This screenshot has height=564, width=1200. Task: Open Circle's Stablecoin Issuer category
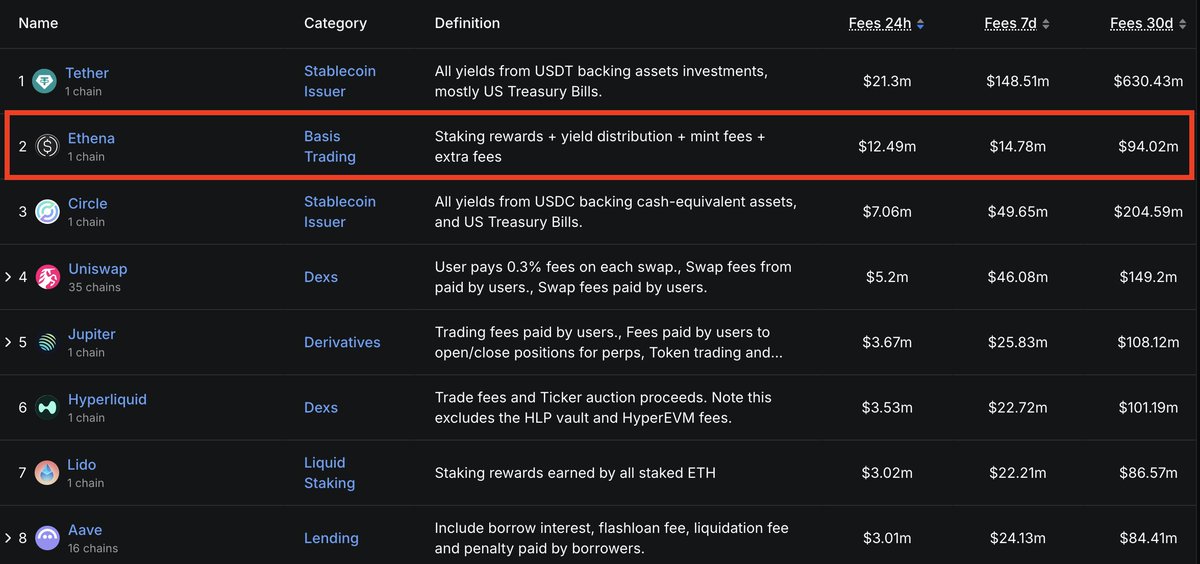click(x=340, y=211)
